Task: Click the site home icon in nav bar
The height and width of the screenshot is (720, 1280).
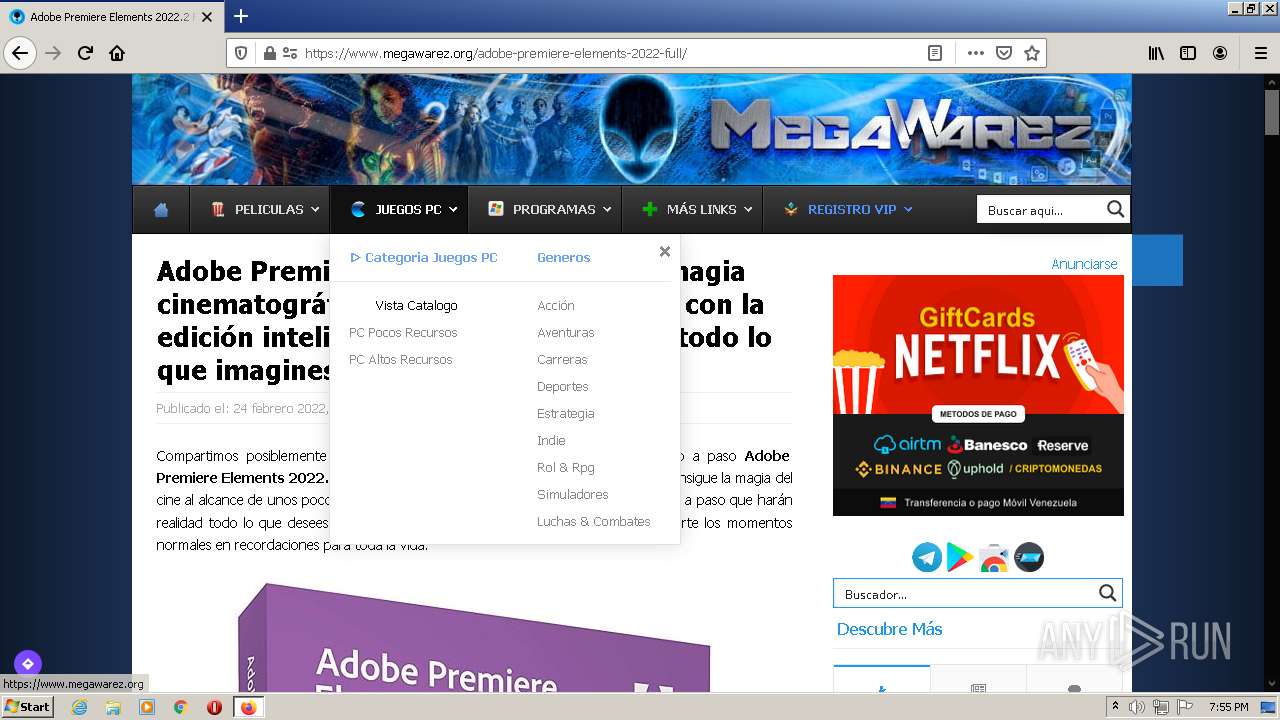Action: click(x=161, y=210)
